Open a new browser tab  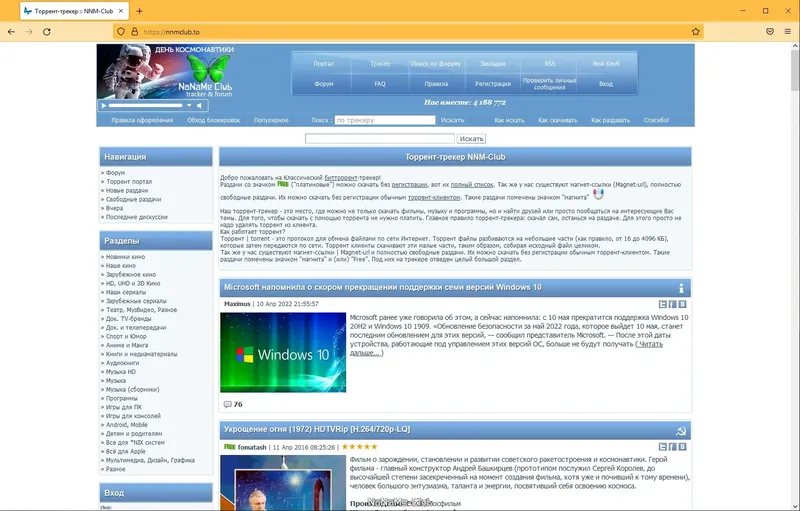click(x=139, y=11)
